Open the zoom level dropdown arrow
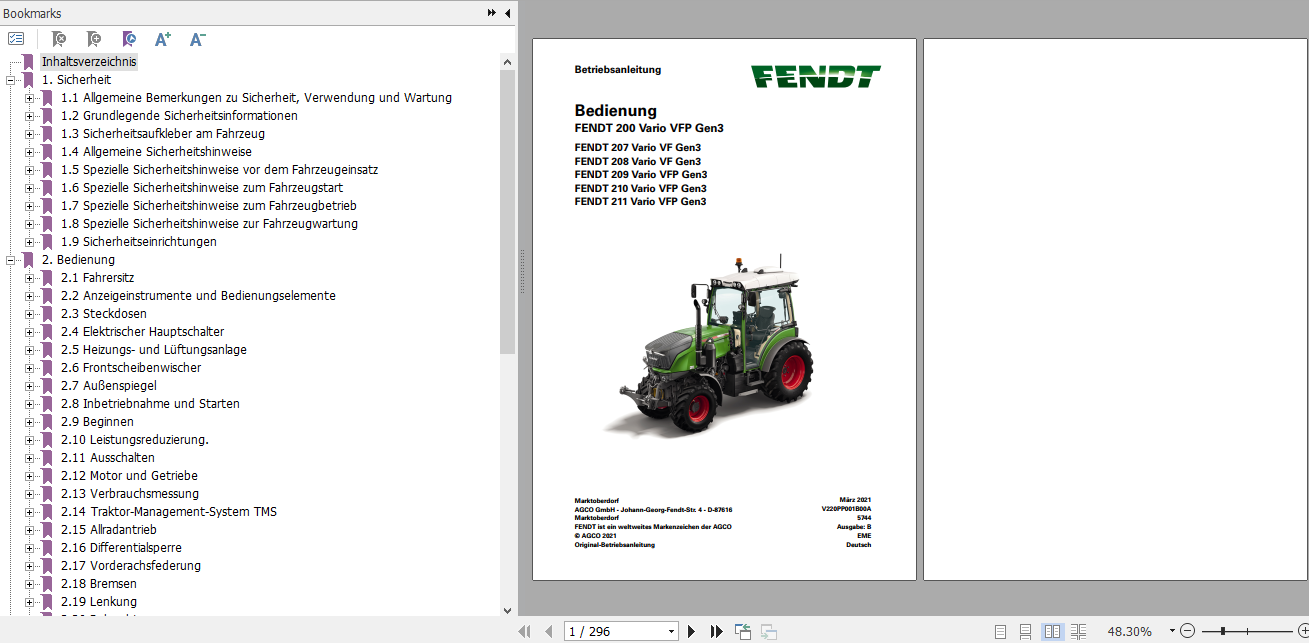Viewport: 1309px width, 643px height. pyautogui.click(x=1172, y=631)
